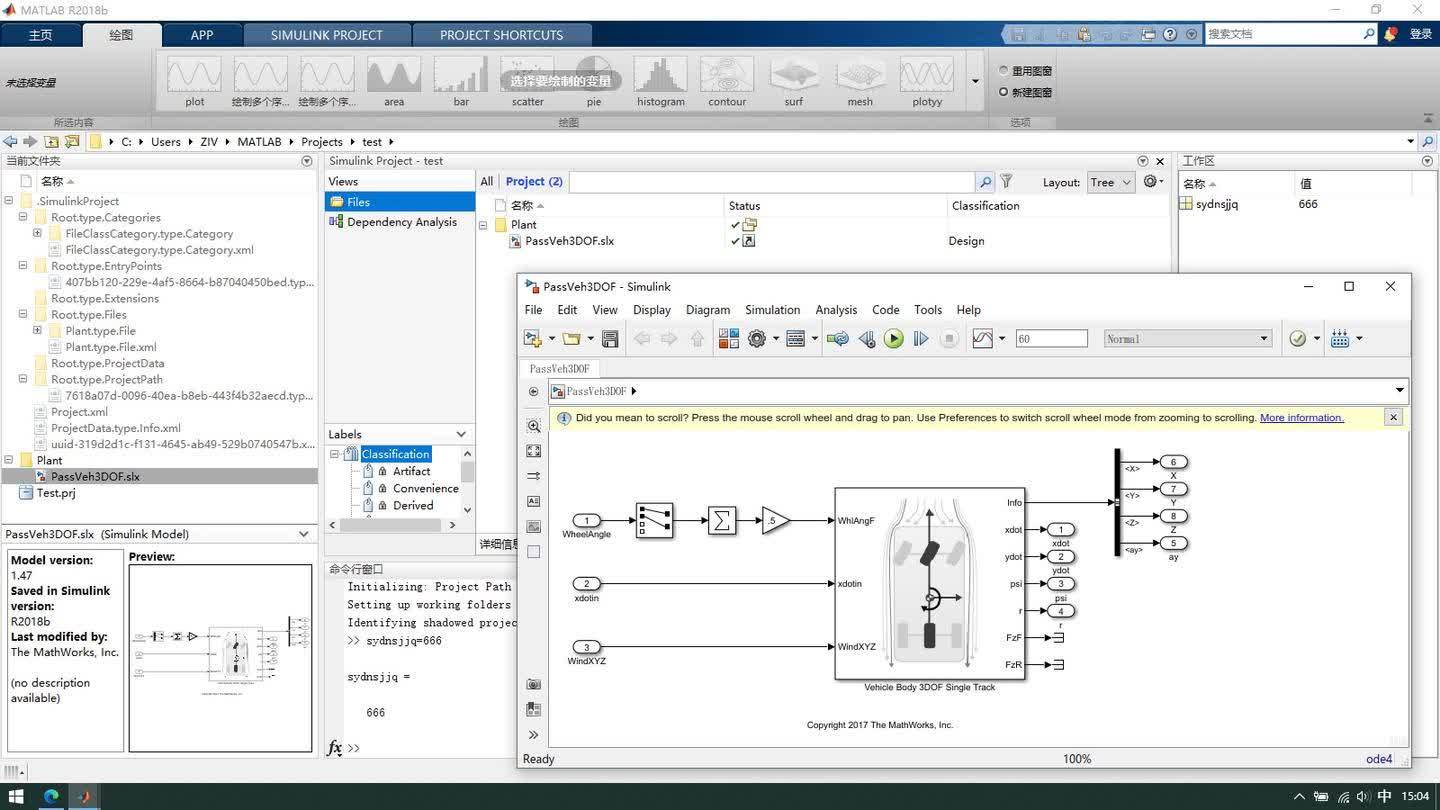This screenshot has height=810, width=1440.
Task: Expand the plot gallery dropdown arrow
Action: point(975,81)
